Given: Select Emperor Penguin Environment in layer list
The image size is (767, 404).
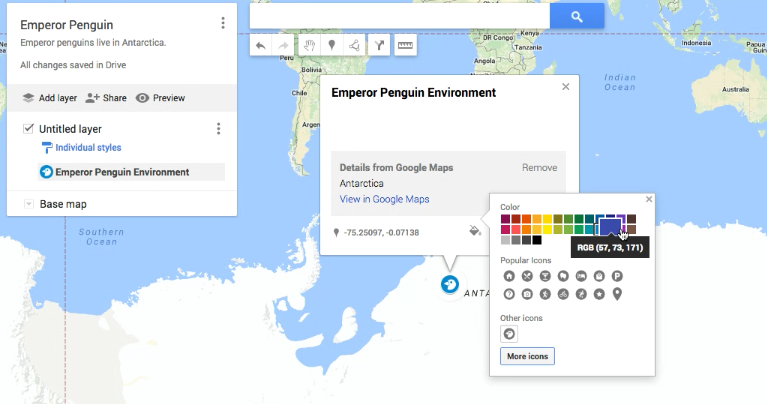Looking at the screenshot, I should tap(131, 172).
